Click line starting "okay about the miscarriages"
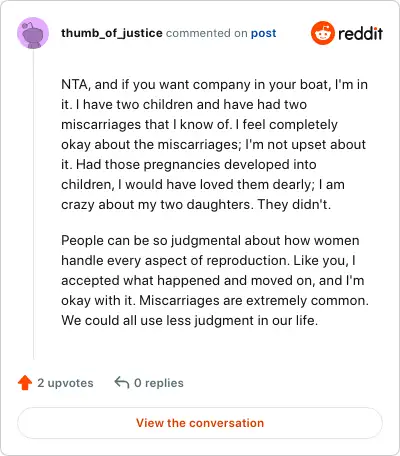The height and width of the screenshot is (456, 400). [x=213, y=145]
